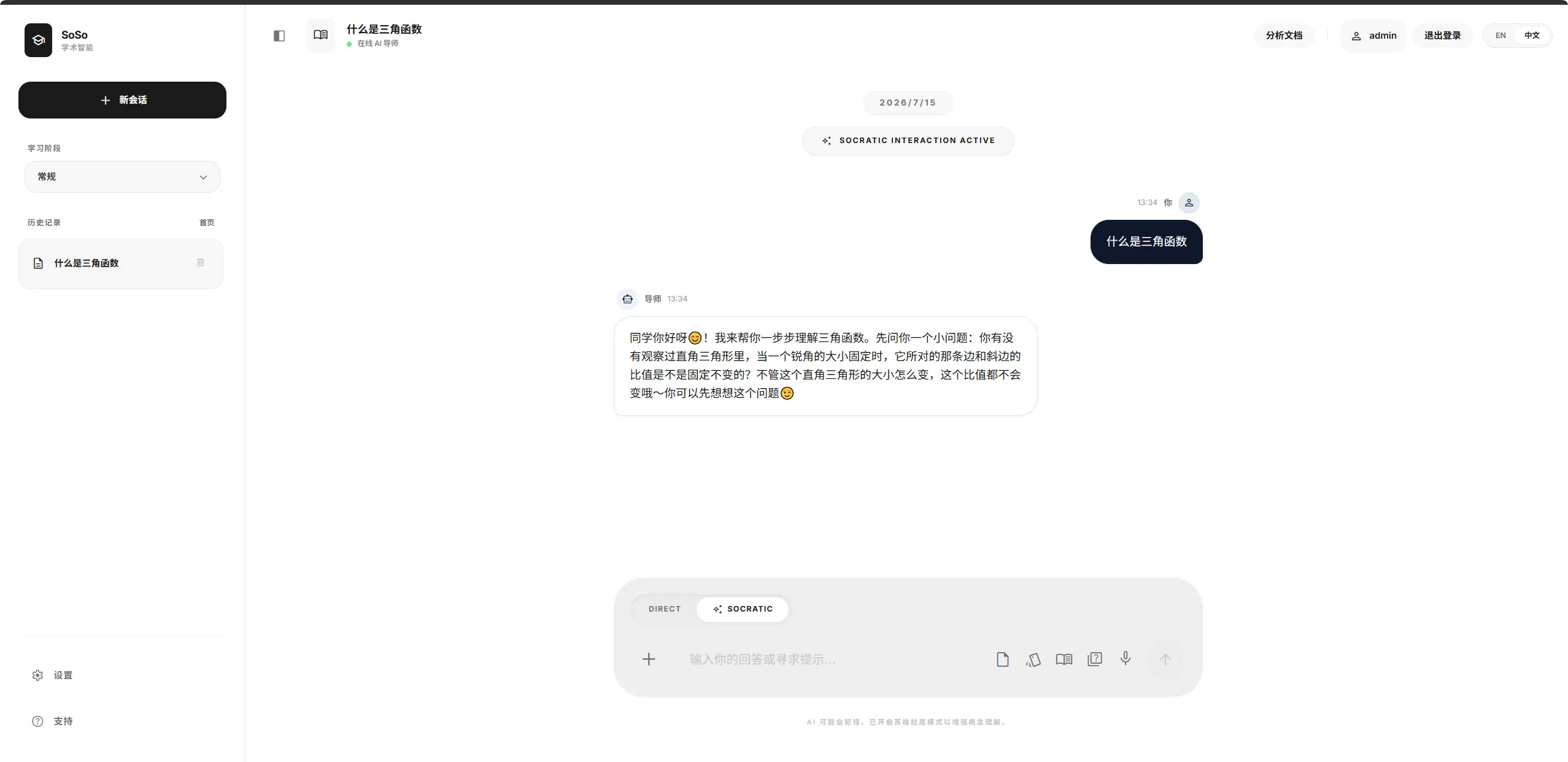This screenshot has width=1568, height=762.
Task: Click the plus attachment icon in the input bar
Action: [x=649, y=659]
